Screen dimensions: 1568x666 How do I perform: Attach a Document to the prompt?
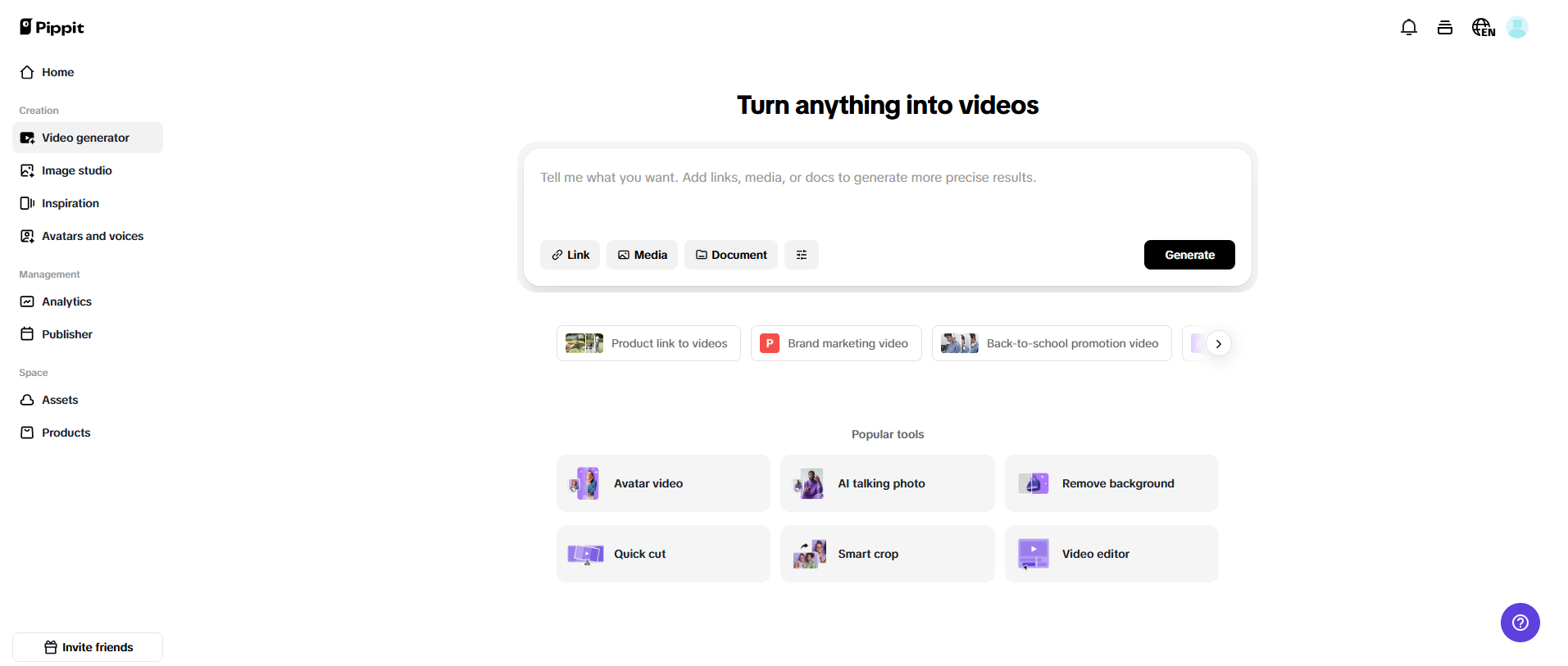tap(731, 255)
